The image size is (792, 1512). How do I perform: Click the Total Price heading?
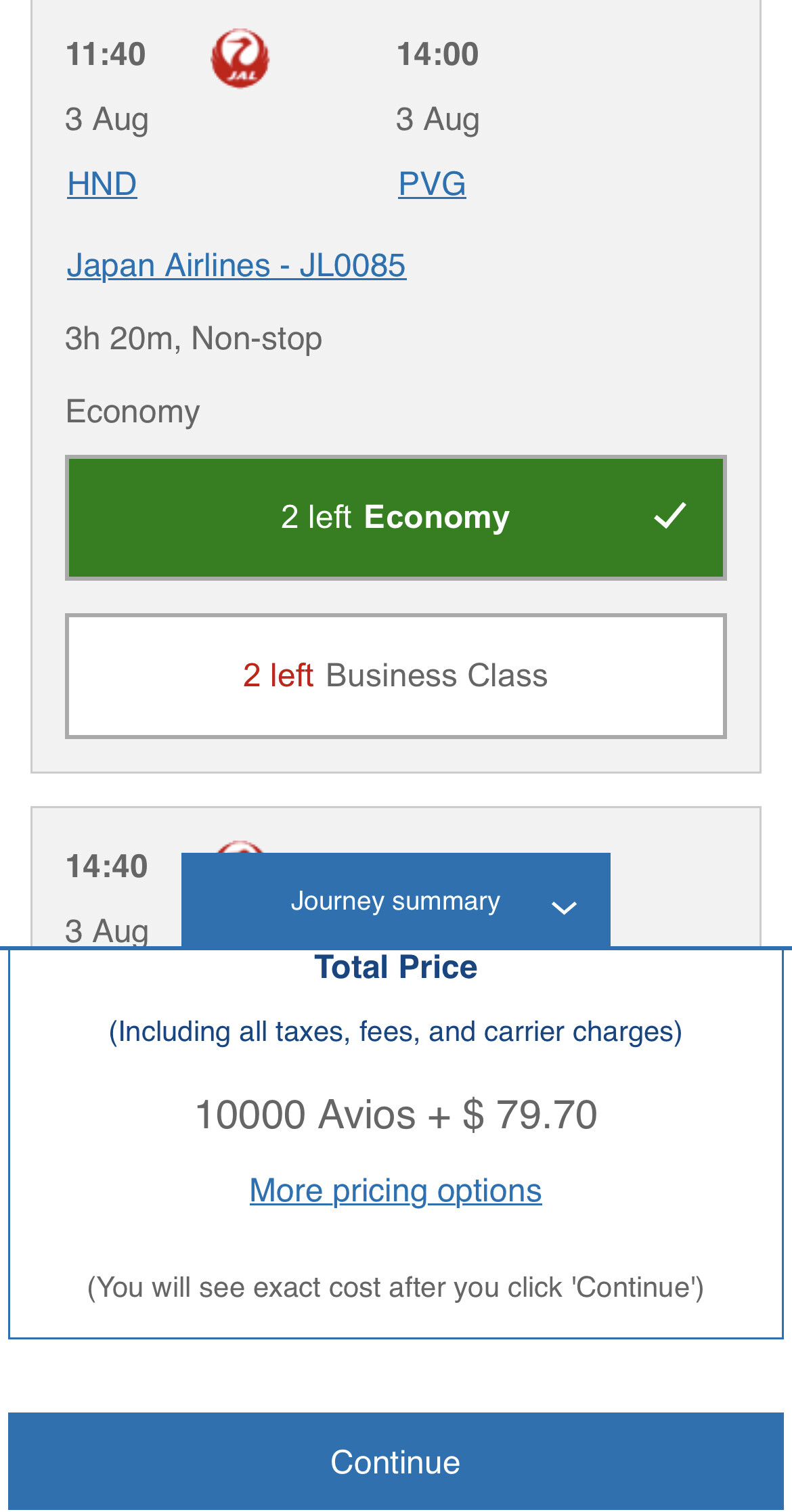point(395,967)
